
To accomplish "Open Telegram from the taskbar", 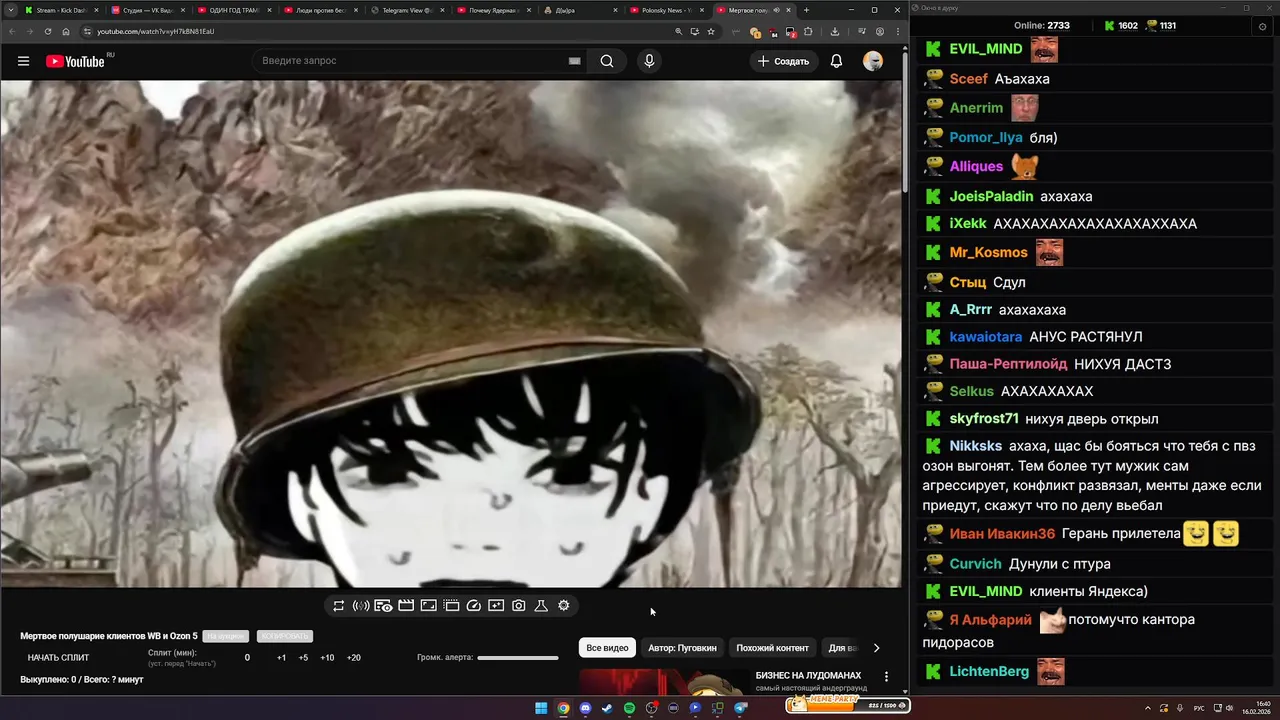I will click(741, 708).
